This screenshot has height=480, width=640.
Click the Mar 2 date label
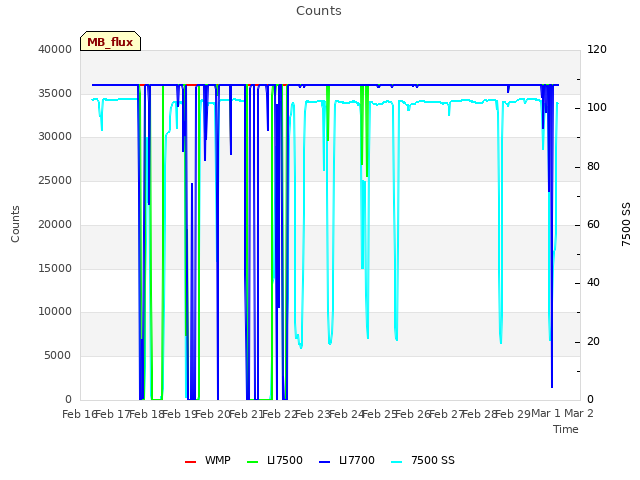[579, 414]
